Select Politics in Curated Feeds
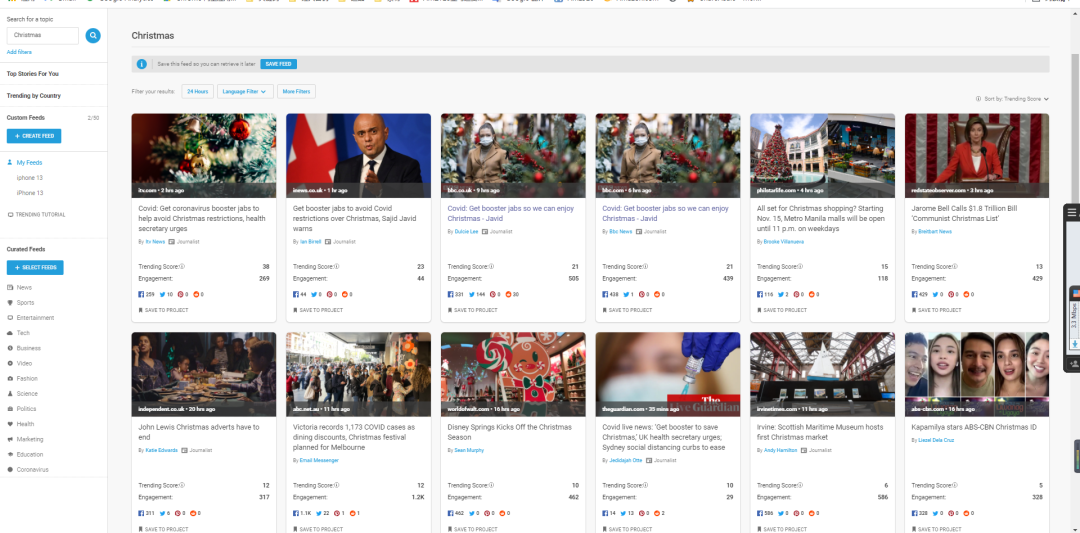 pos(26,409)
